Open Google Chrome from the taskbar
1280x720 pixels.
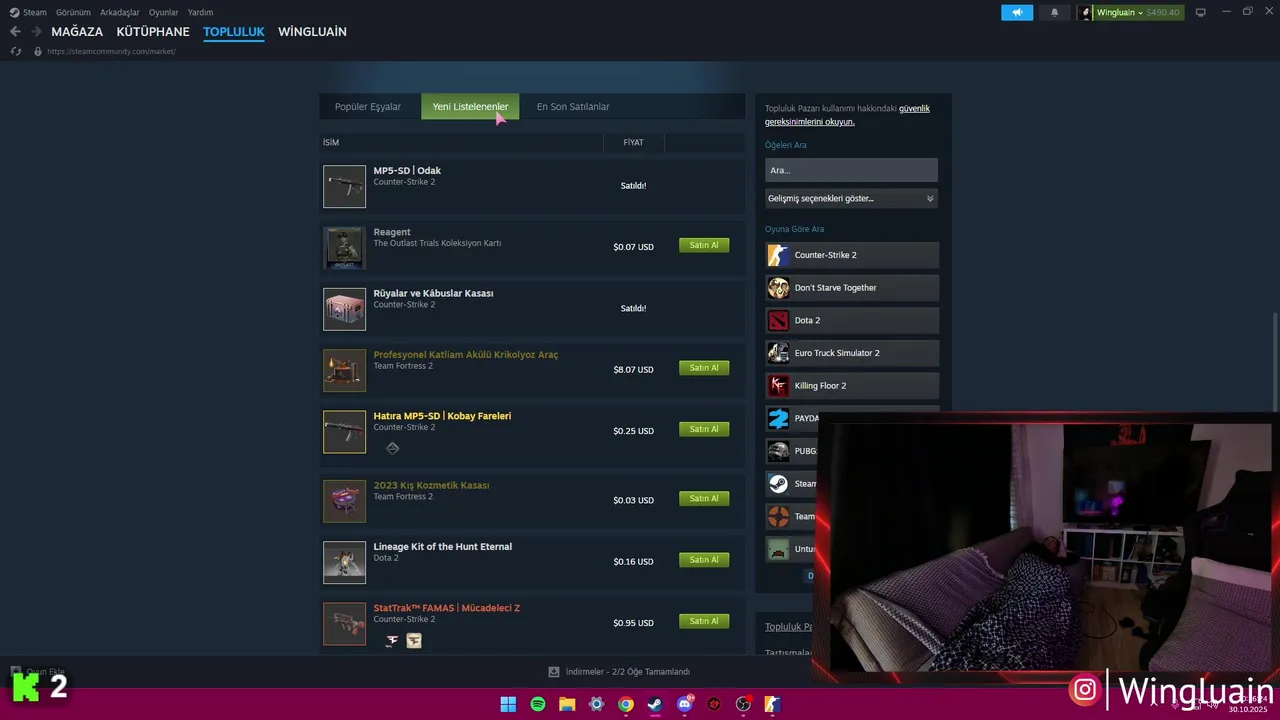coord(626,704)
